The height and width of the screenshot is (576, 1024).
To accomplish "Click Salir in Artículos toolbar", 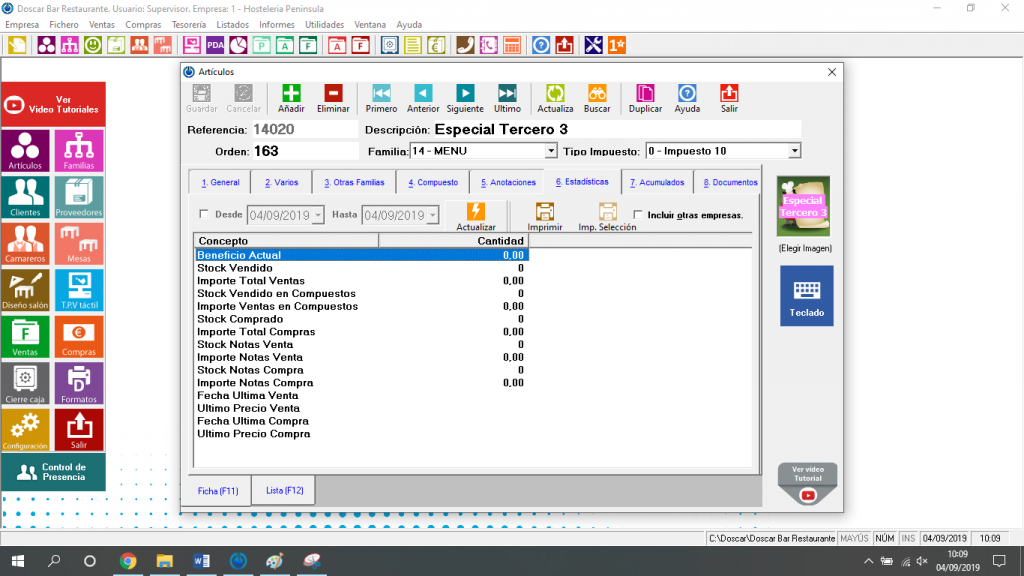I will pyautogui.click(x=729, y=99).
